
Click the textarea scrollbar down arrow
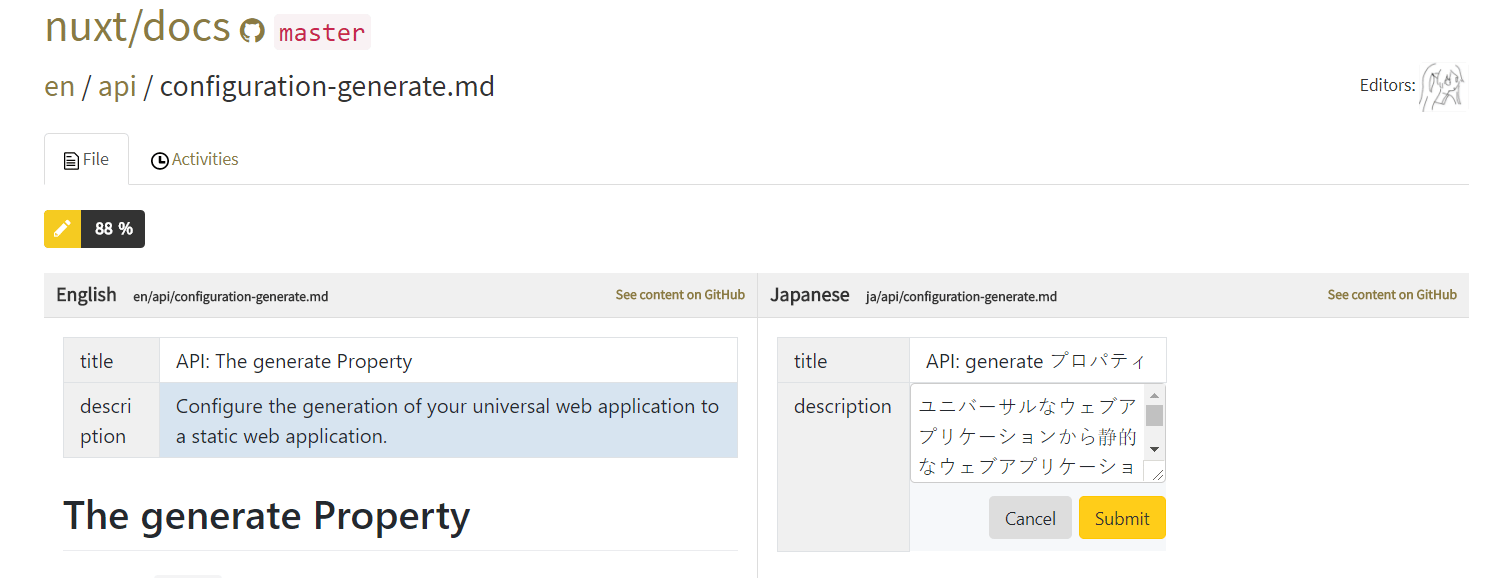pyautogui.click(x=1154, y=449)
